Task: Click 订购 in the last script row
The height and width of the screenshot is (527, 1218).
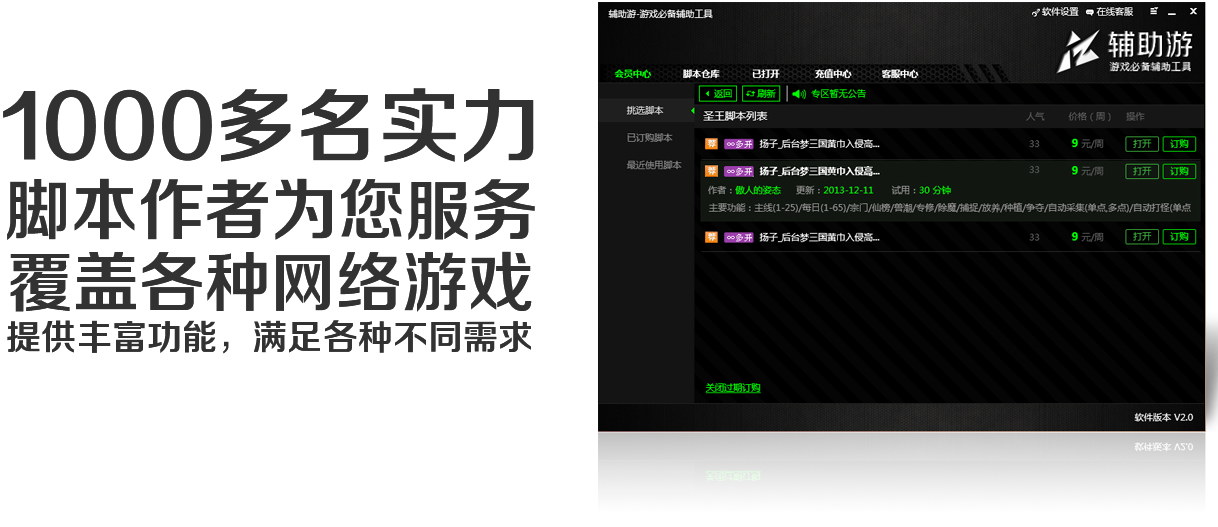Action: 1179,237
